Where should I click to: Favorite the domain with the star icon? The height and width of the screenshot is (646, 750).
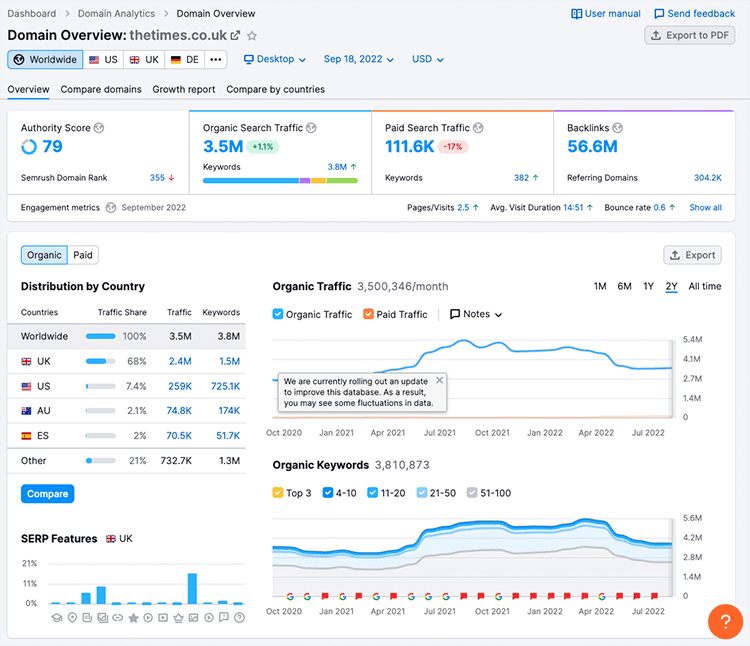pos(252,35)
